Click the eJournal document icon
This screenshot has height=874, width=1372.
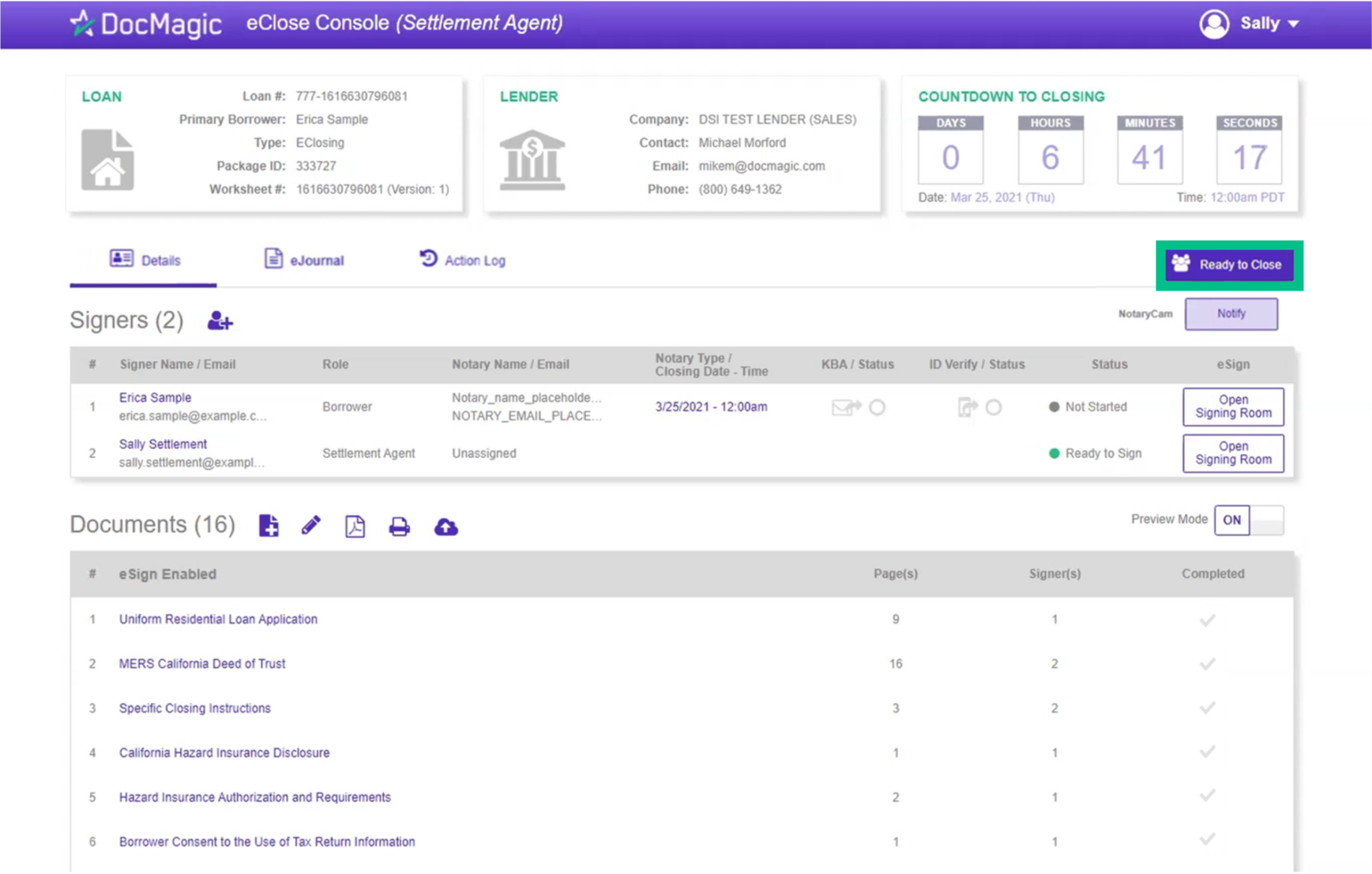[273, 258]
